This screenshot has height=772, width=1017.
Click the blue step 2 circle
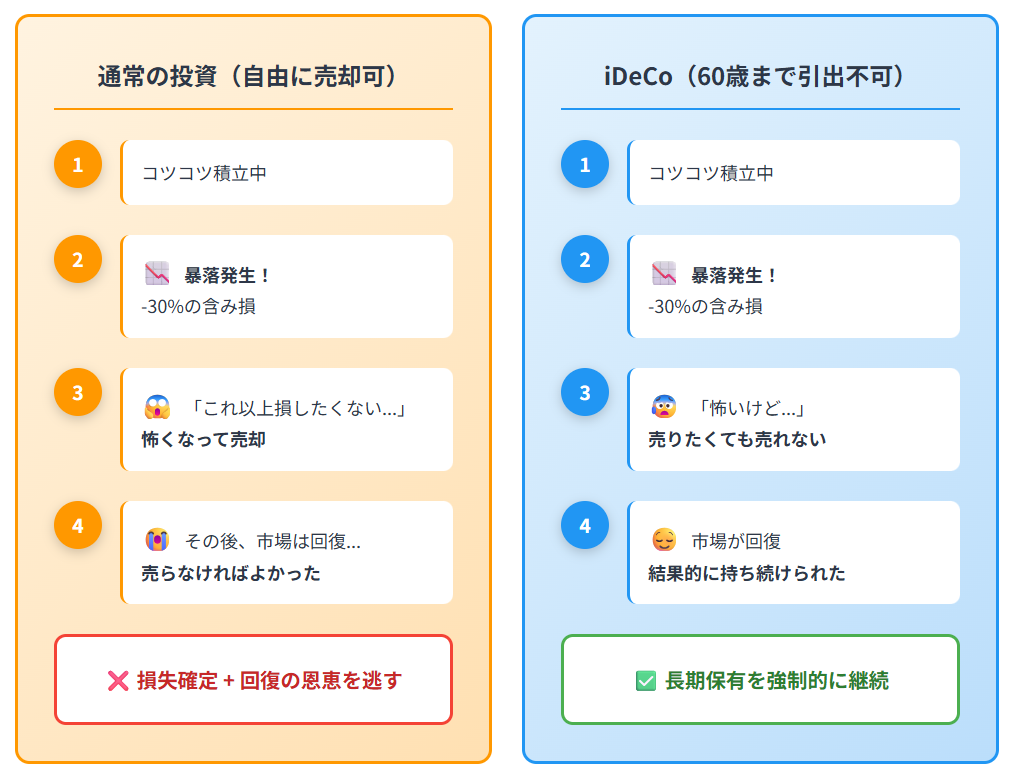pos(585,259)
